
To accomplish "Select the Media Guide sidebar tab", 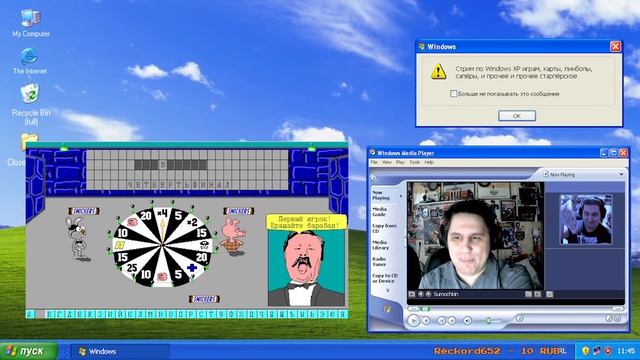I will coord(380,211).
